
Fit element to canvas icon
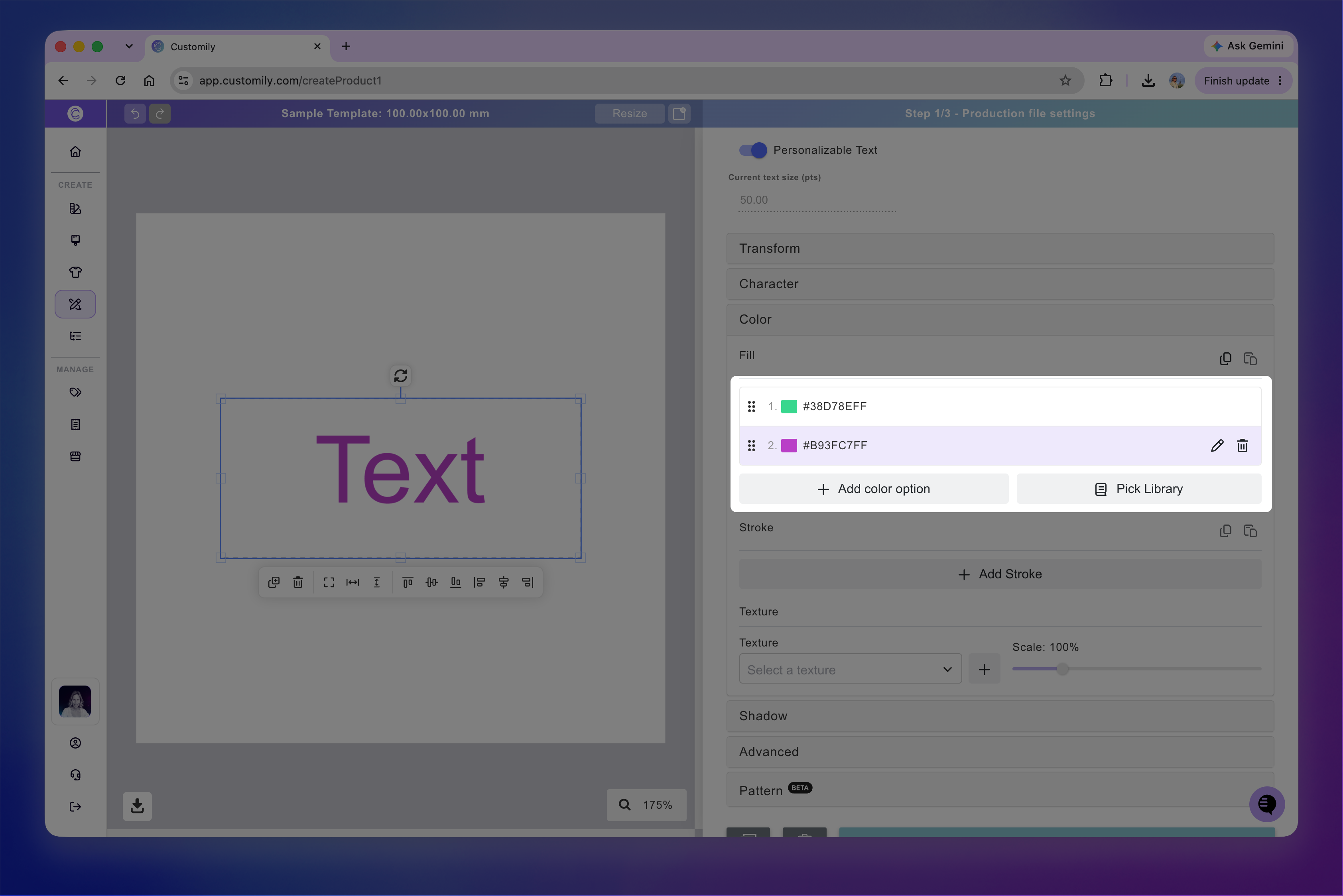tap(329, 582)
